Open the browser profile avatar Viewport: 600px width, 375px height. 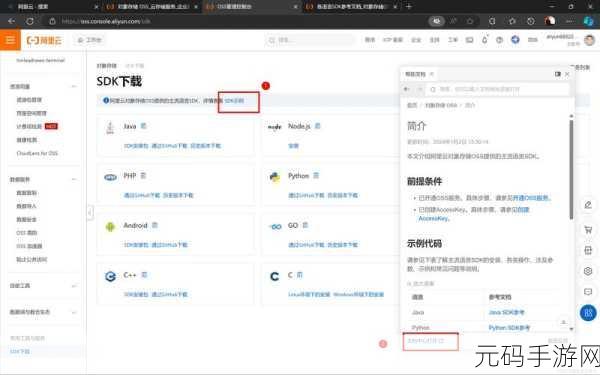pyautogui.click(x=550, y=21)
